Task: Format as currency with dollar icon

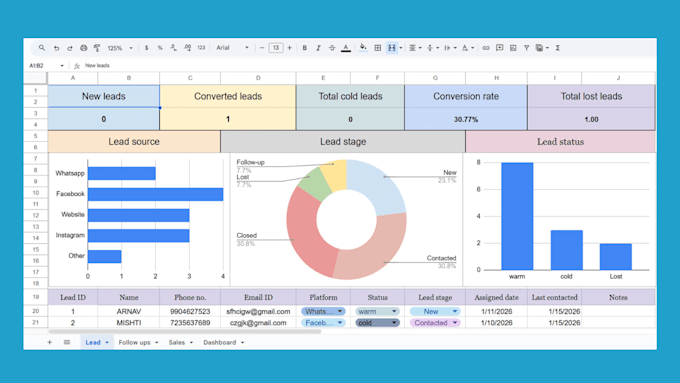Action: pyautogui.click(x=147, y=48)
